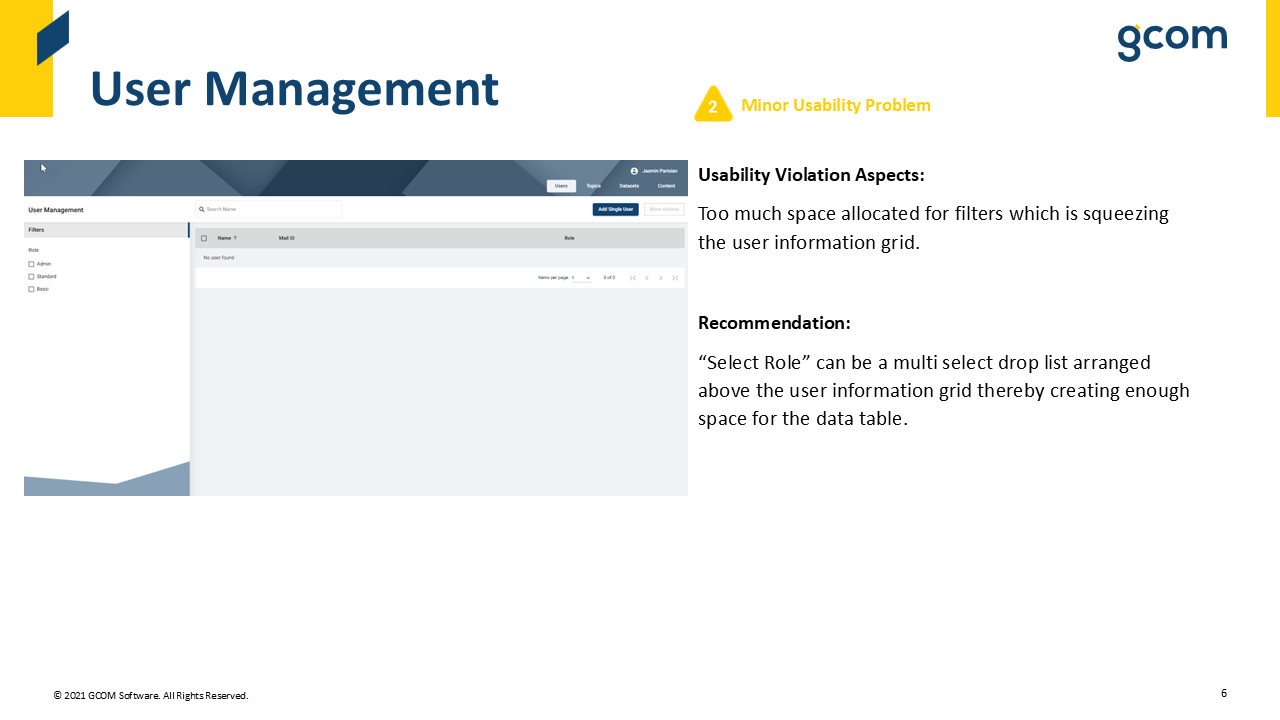Click the yellow warning triangle icon
This screenshot has width=1280, height=720.
(x=713, y=105)
